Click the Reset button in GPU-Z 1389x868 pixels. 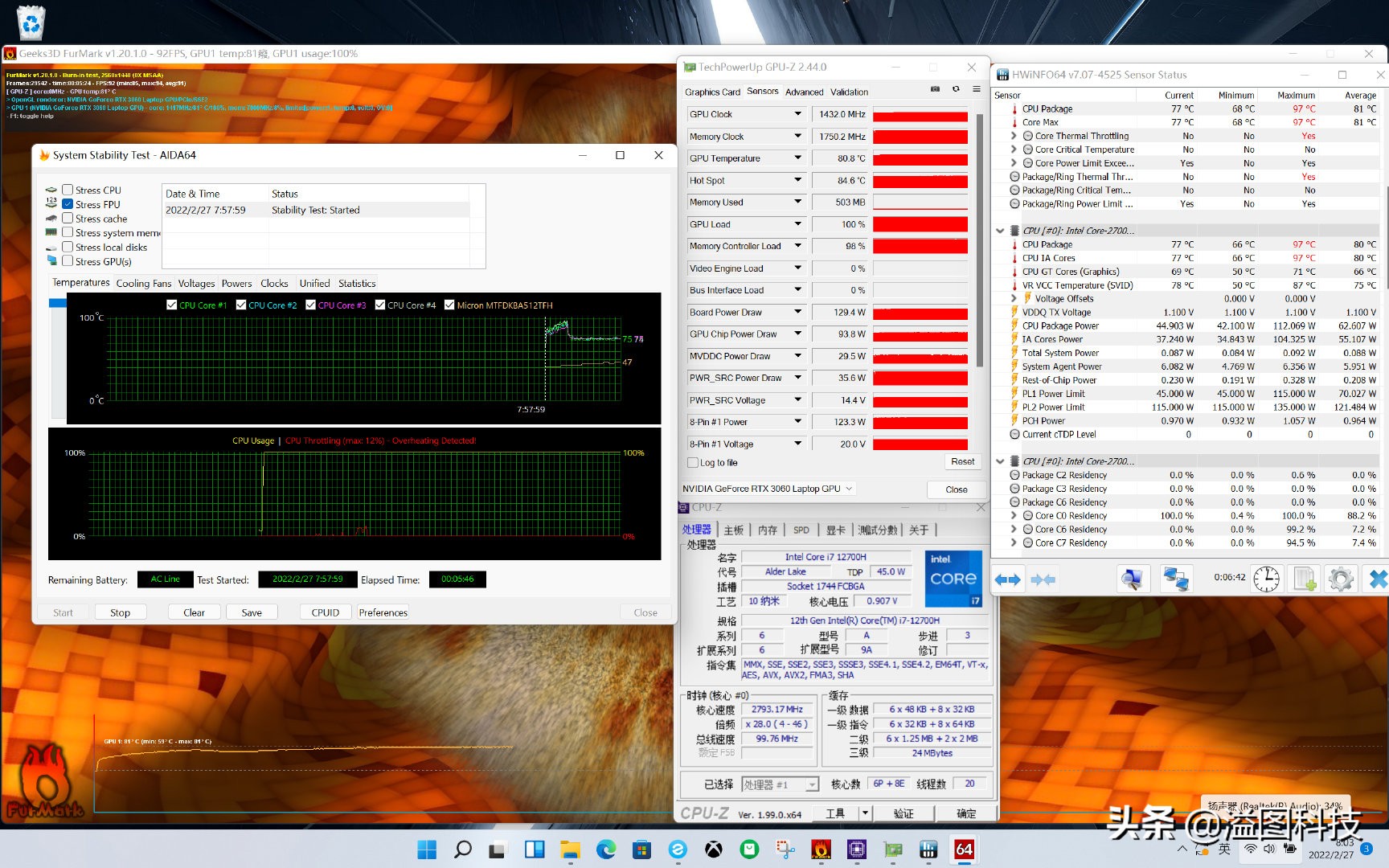click(962, 462)
